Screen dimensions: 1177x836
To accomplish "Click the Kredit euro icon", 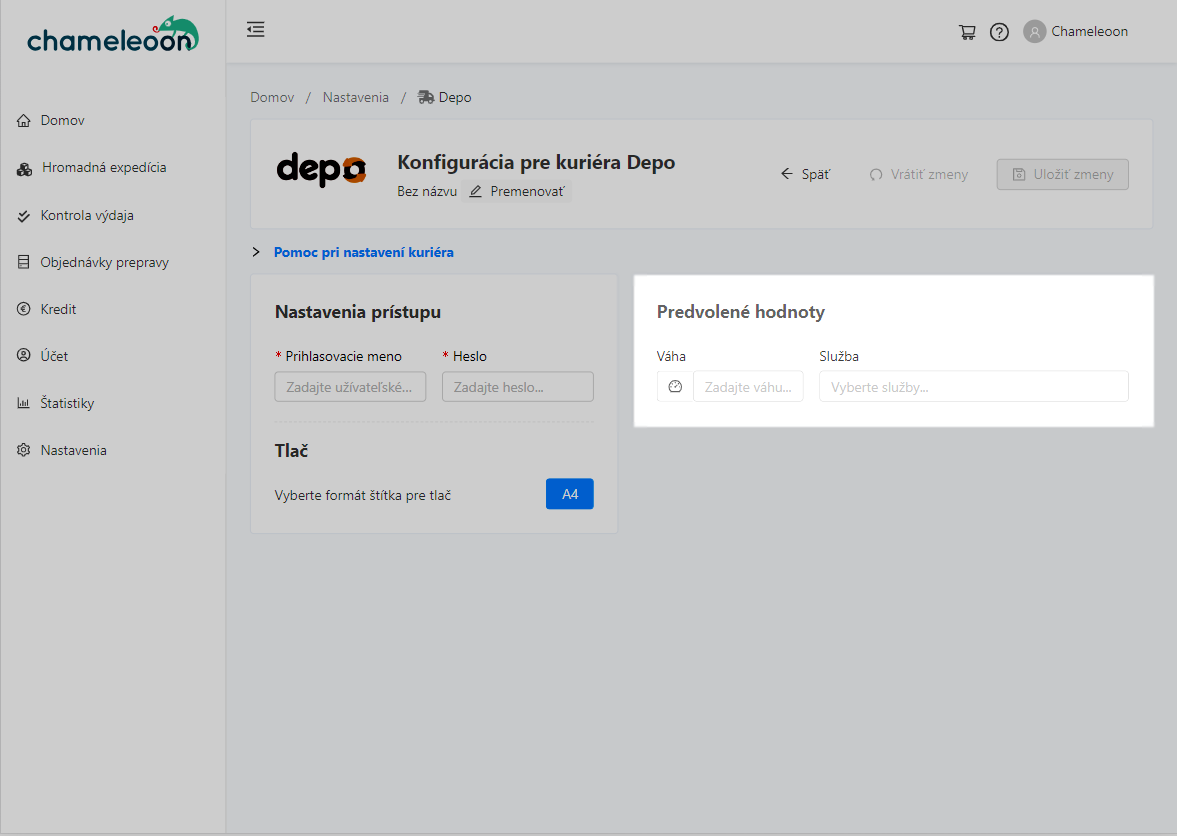I will pyautogui.click(x=24, y=308).
